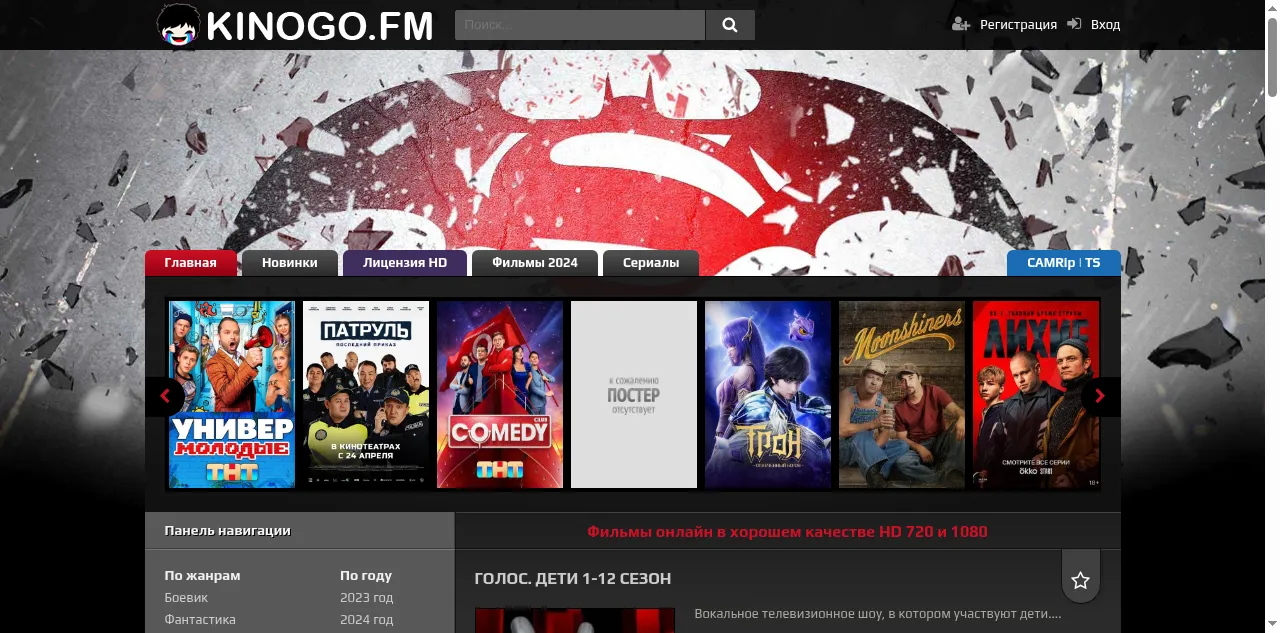The image size is (1280, 633).
Task: Click the login arrow icon
Action: click(x=1075, y=24)
